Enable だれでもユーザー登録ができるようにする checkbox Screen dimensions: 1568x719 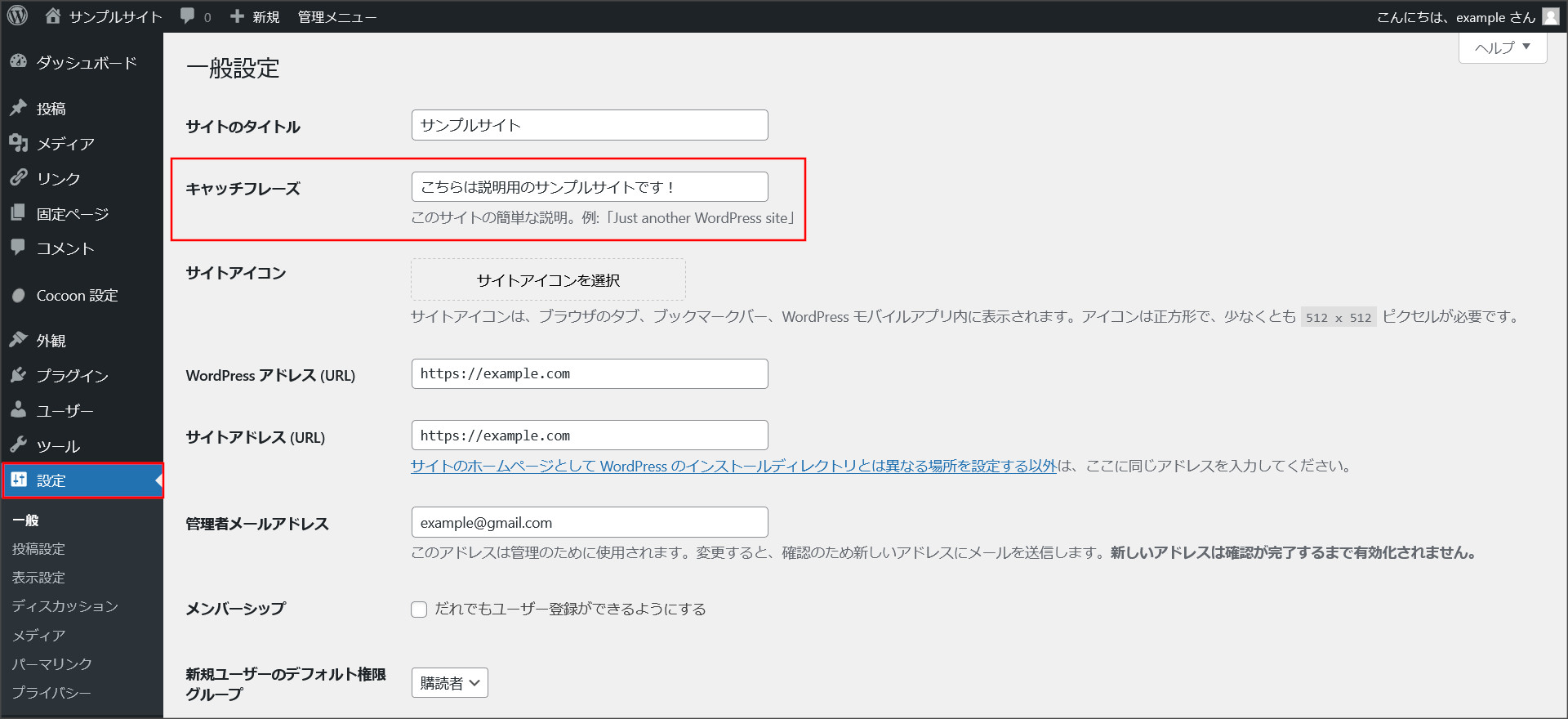tap(419, 610)
